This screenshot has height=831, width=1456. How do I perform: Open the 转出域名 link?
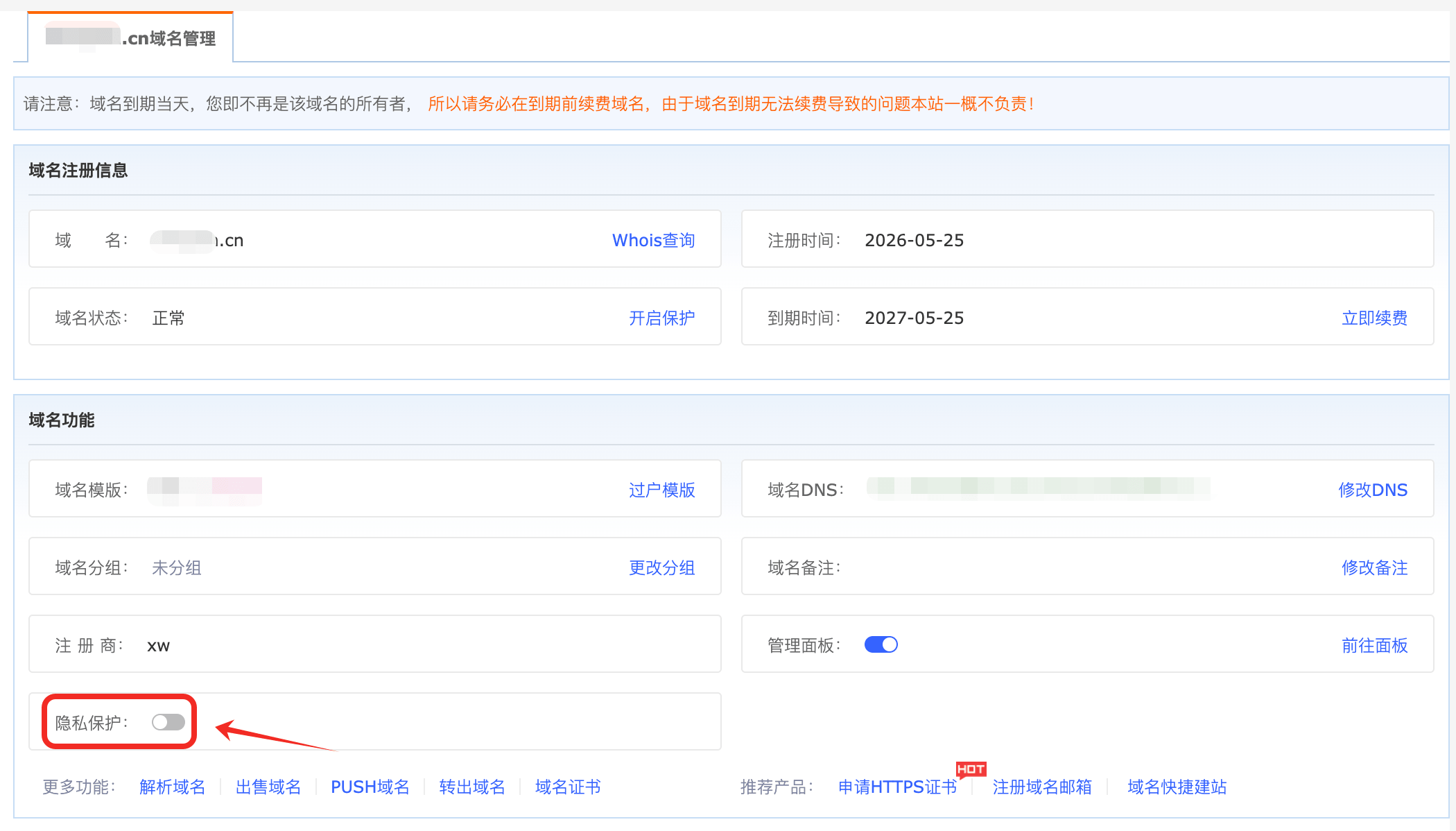click(472, 787)
